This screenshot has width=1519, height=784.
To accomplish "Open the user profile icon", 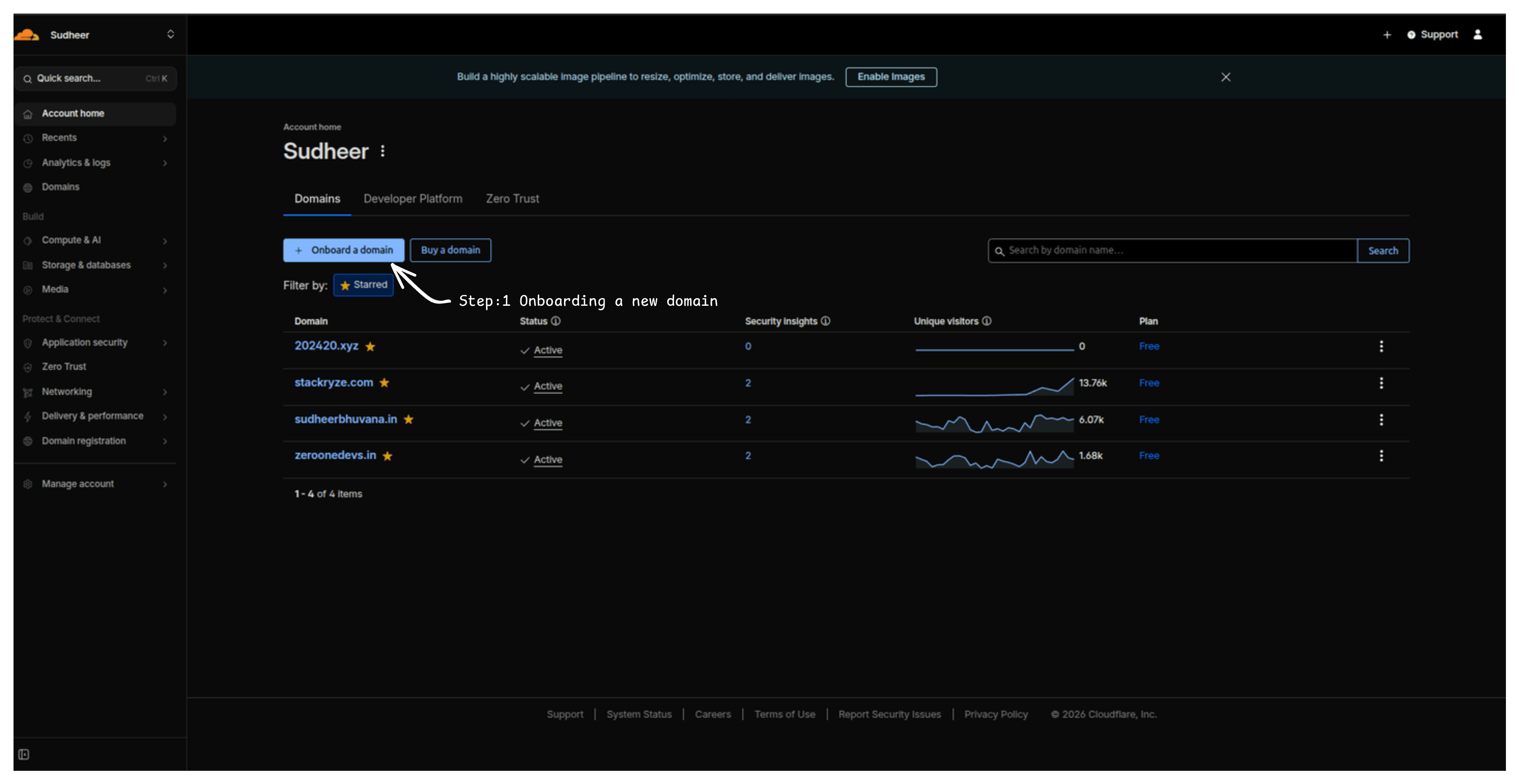I will 1477,35.
